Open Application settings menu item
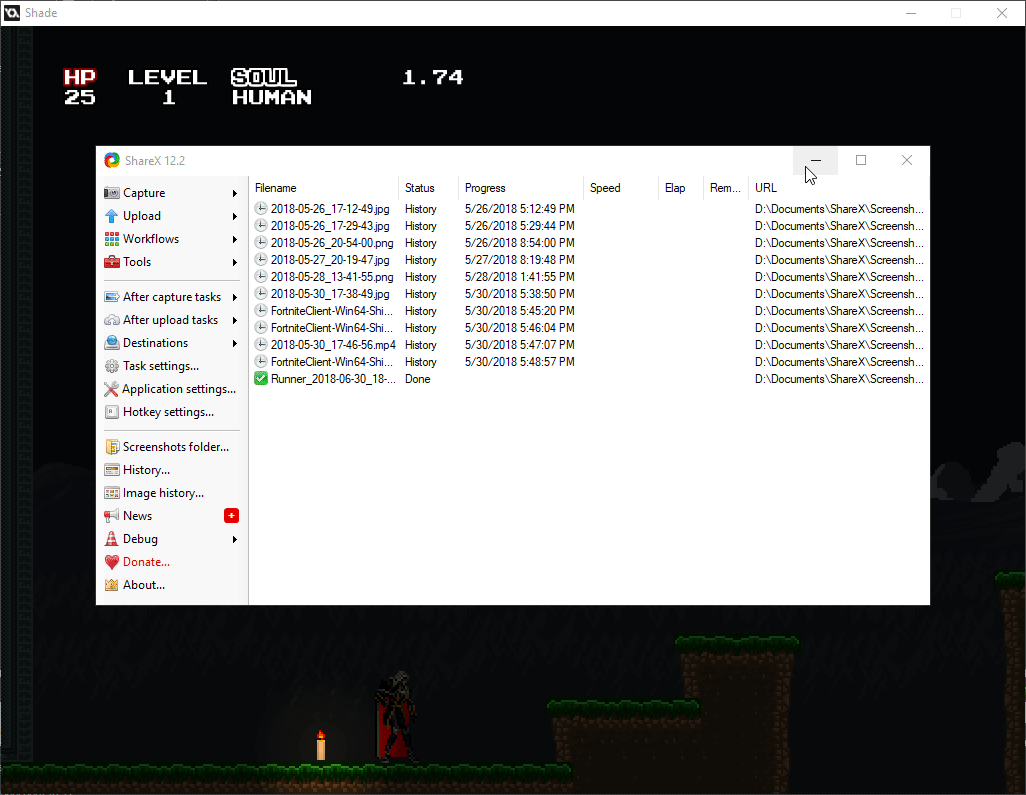The image size is (1026, 795). [172, 389]
